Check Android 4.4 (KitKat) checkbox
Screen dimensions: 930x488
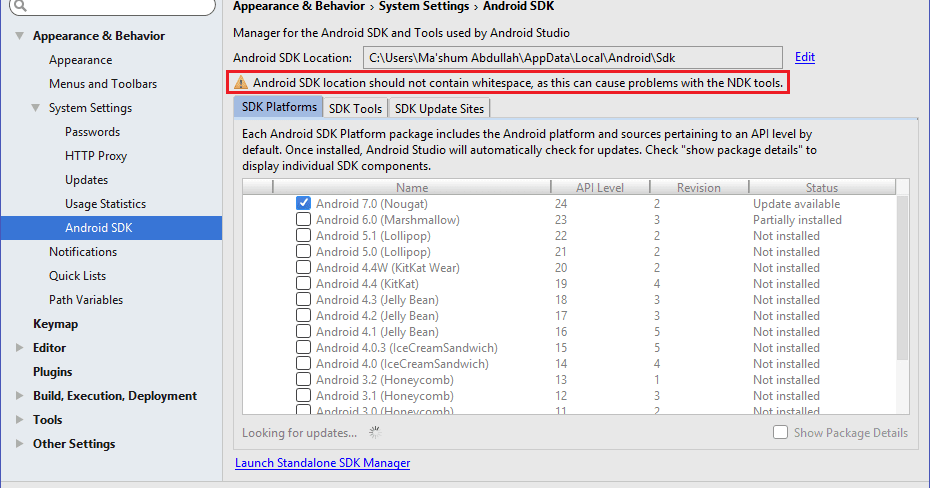click(x=303, y=283)
